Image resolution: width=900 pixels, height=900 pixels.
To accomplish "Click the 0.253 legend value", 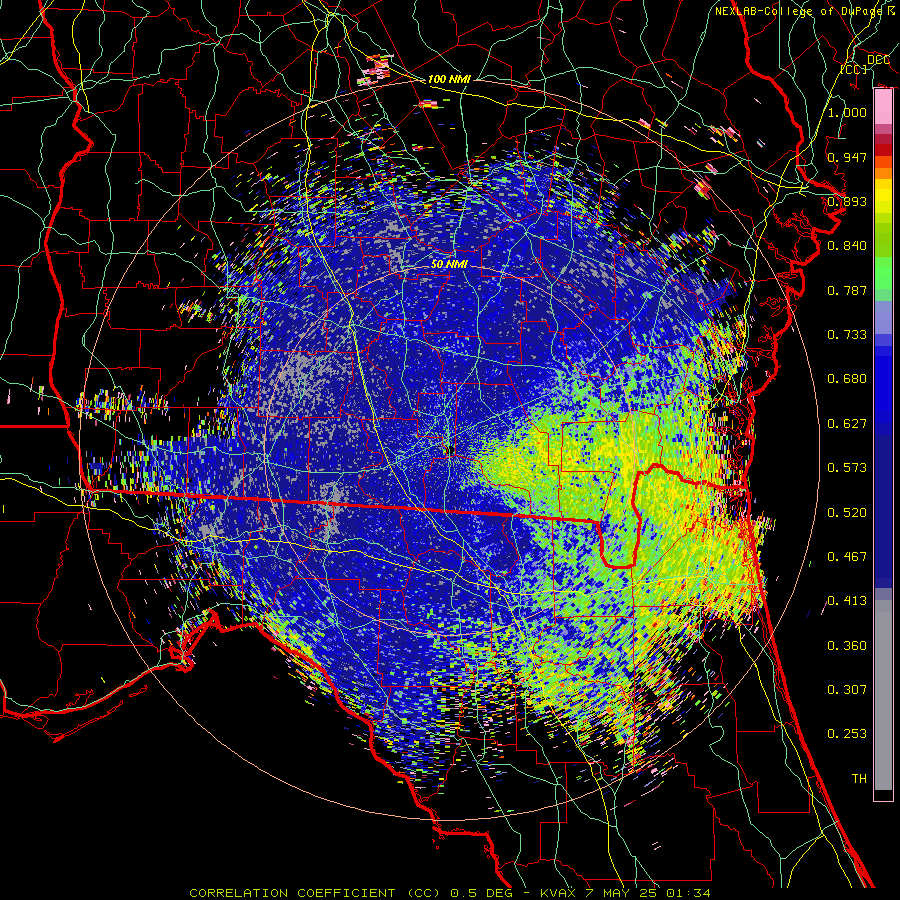I will 847,734.
